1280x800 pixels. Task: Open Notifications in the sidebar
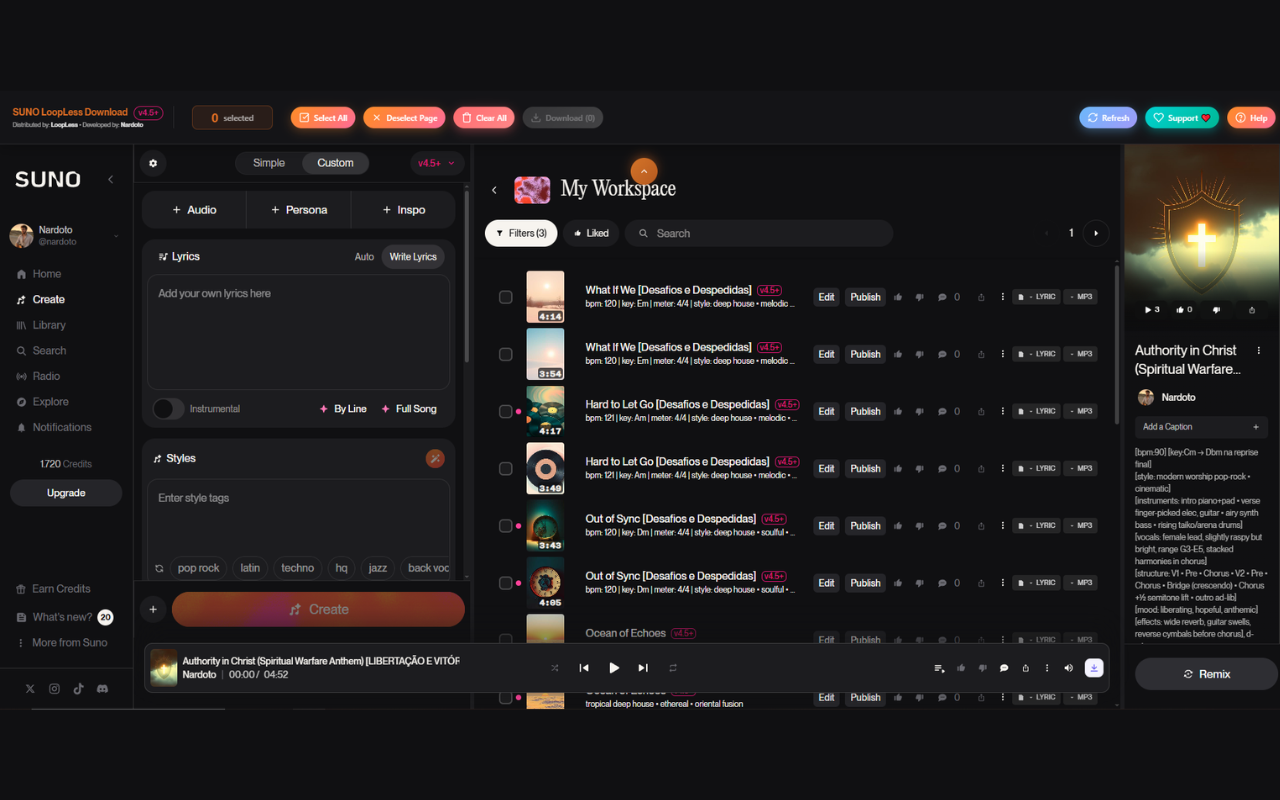pyautogui.click(x=61, y=427)
